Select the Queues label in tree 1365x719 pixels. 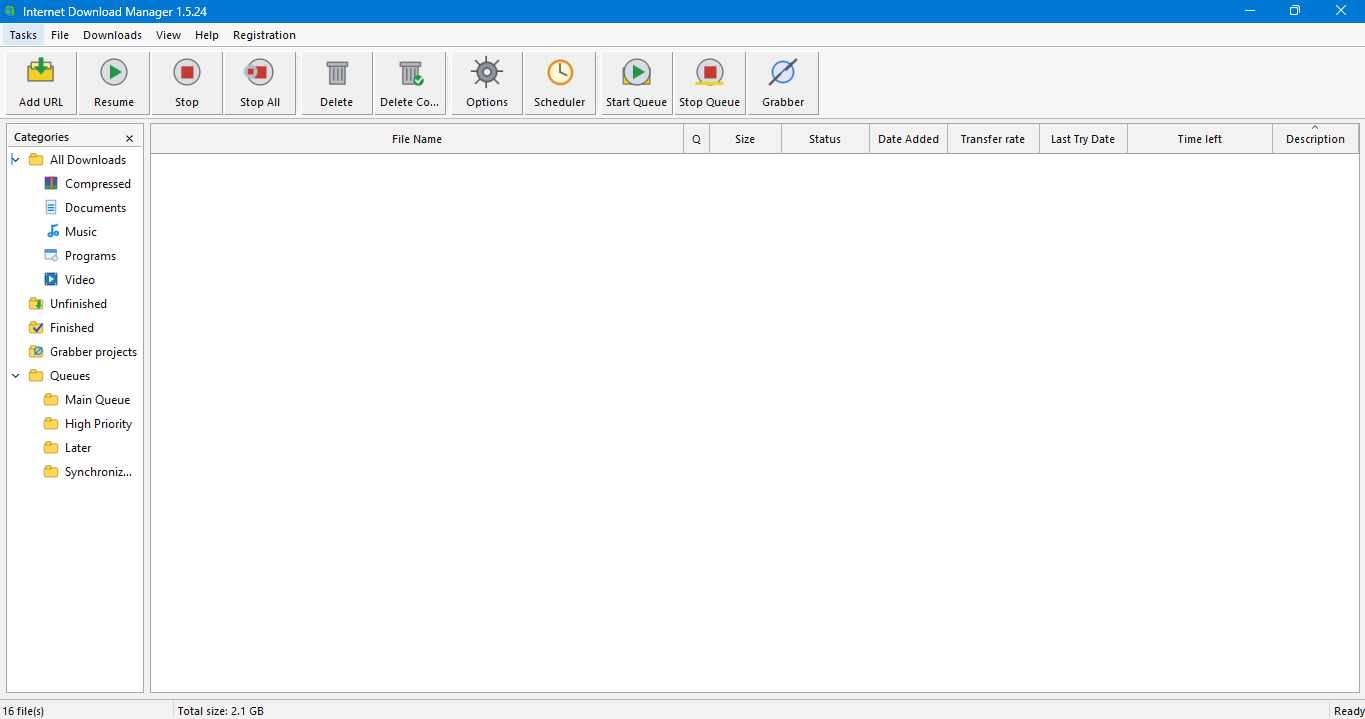pos(70,376)
